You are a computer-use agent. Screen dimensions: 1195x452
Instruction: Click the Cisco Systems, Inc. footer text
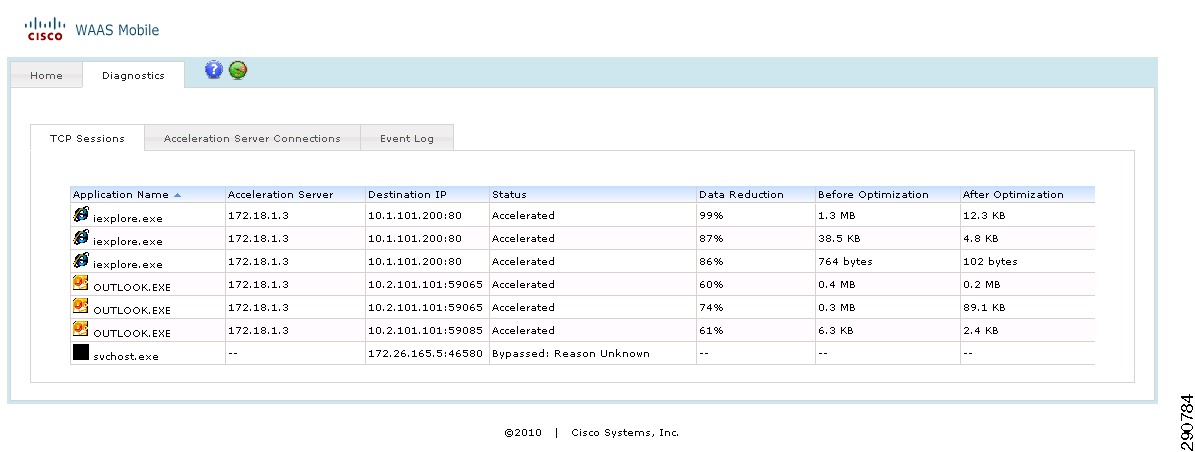click(625, 432)
